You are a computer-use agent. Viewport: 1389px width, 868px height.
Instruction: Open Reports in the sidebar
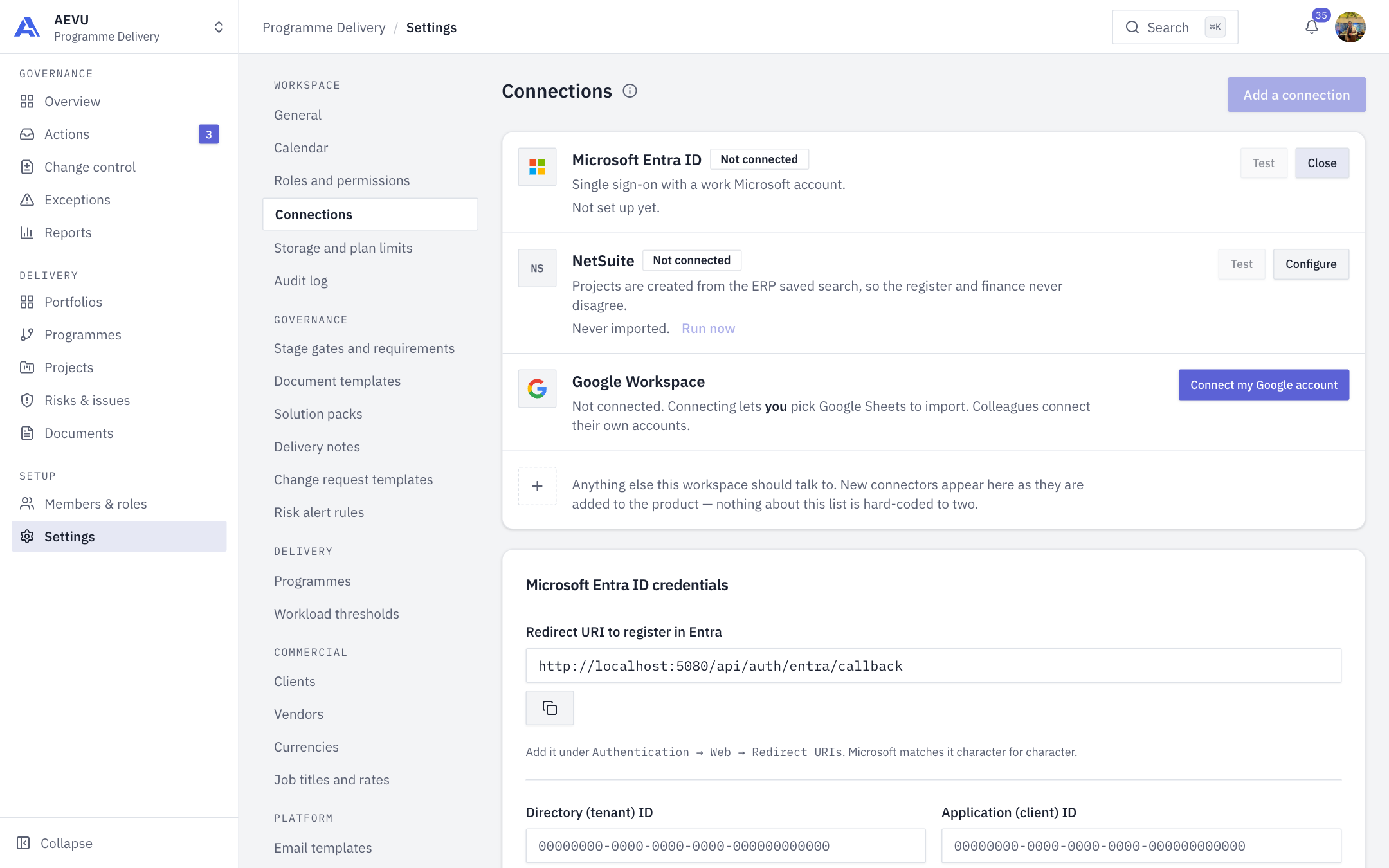pos(119,233)
